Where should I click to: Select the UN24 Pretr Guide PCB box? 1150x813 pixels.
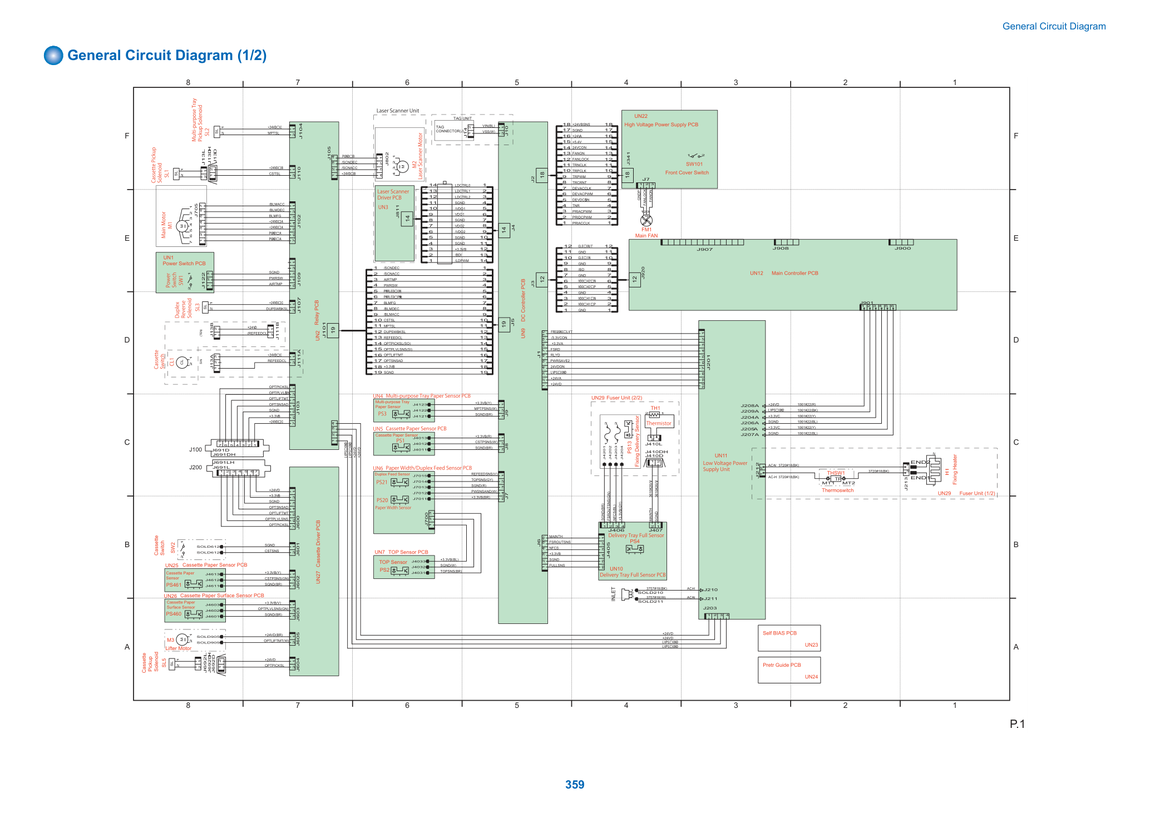click(789, 670)
